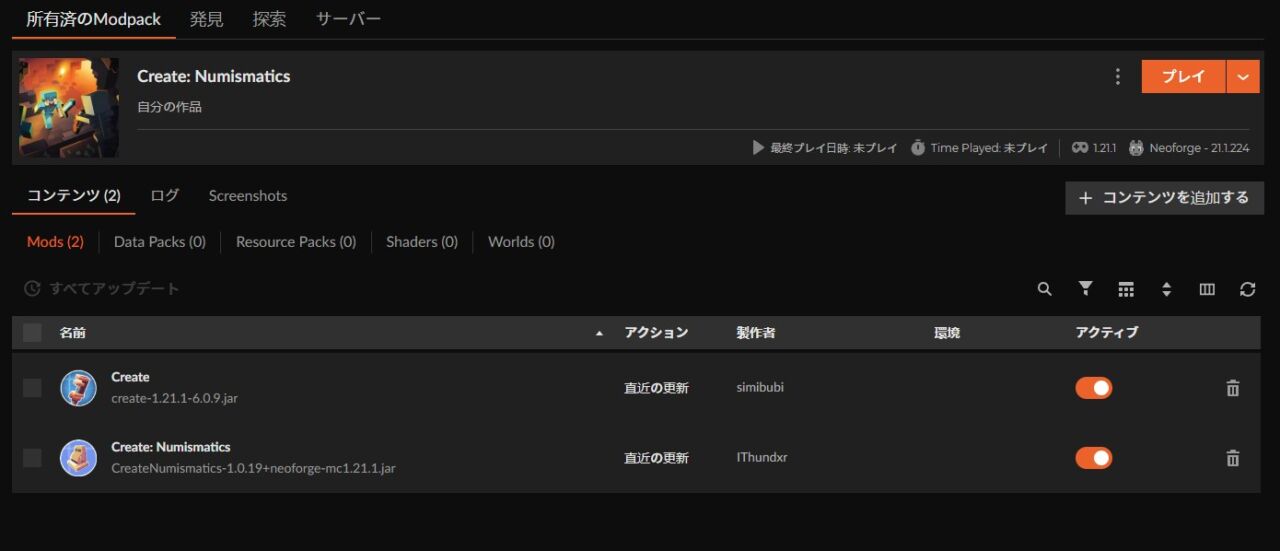
Task: Check the select-all header checkbox
Action: tap(32, 333)
